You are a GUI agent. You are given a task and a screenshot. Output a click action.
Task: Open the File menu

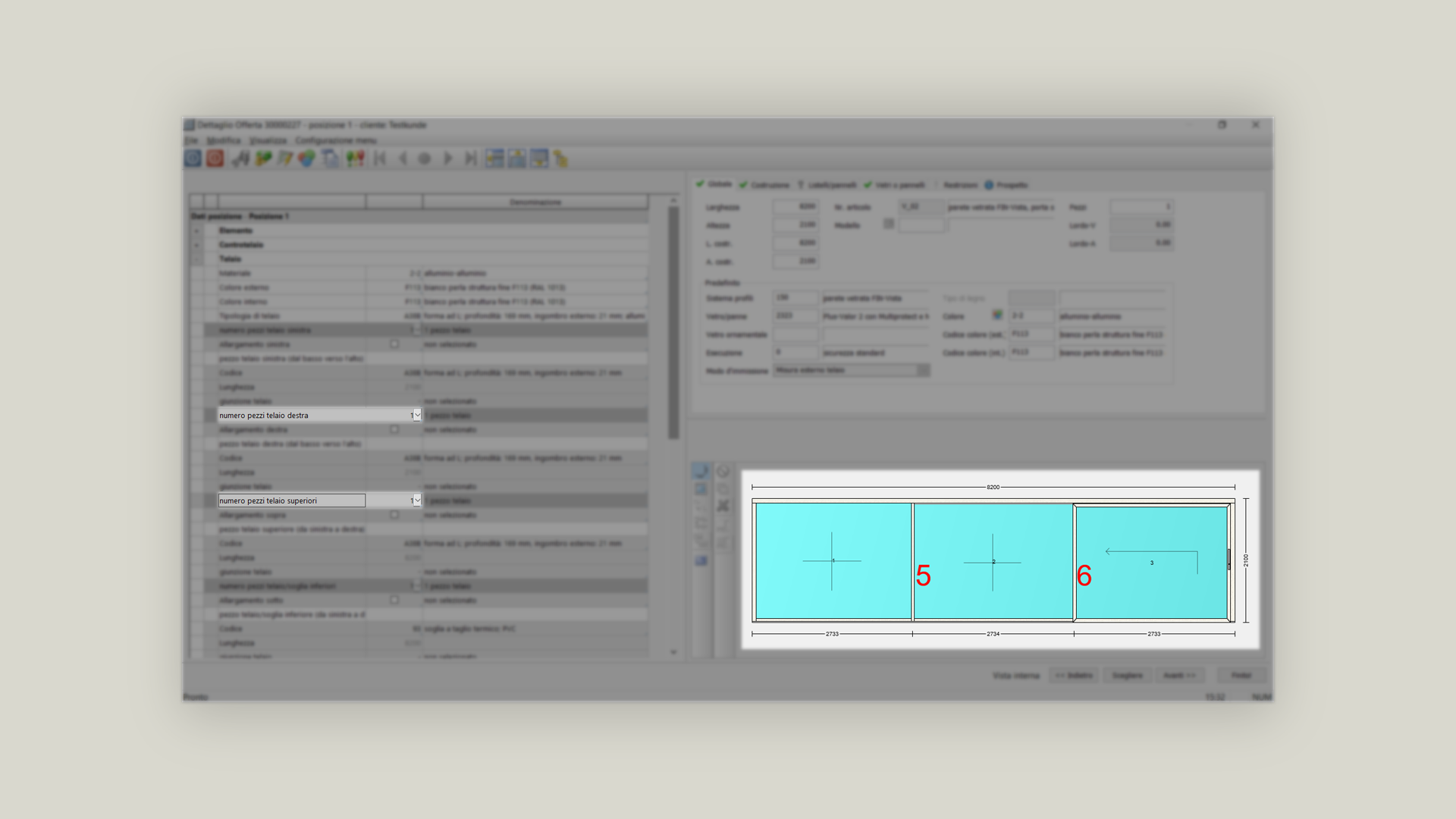[191, 140]
